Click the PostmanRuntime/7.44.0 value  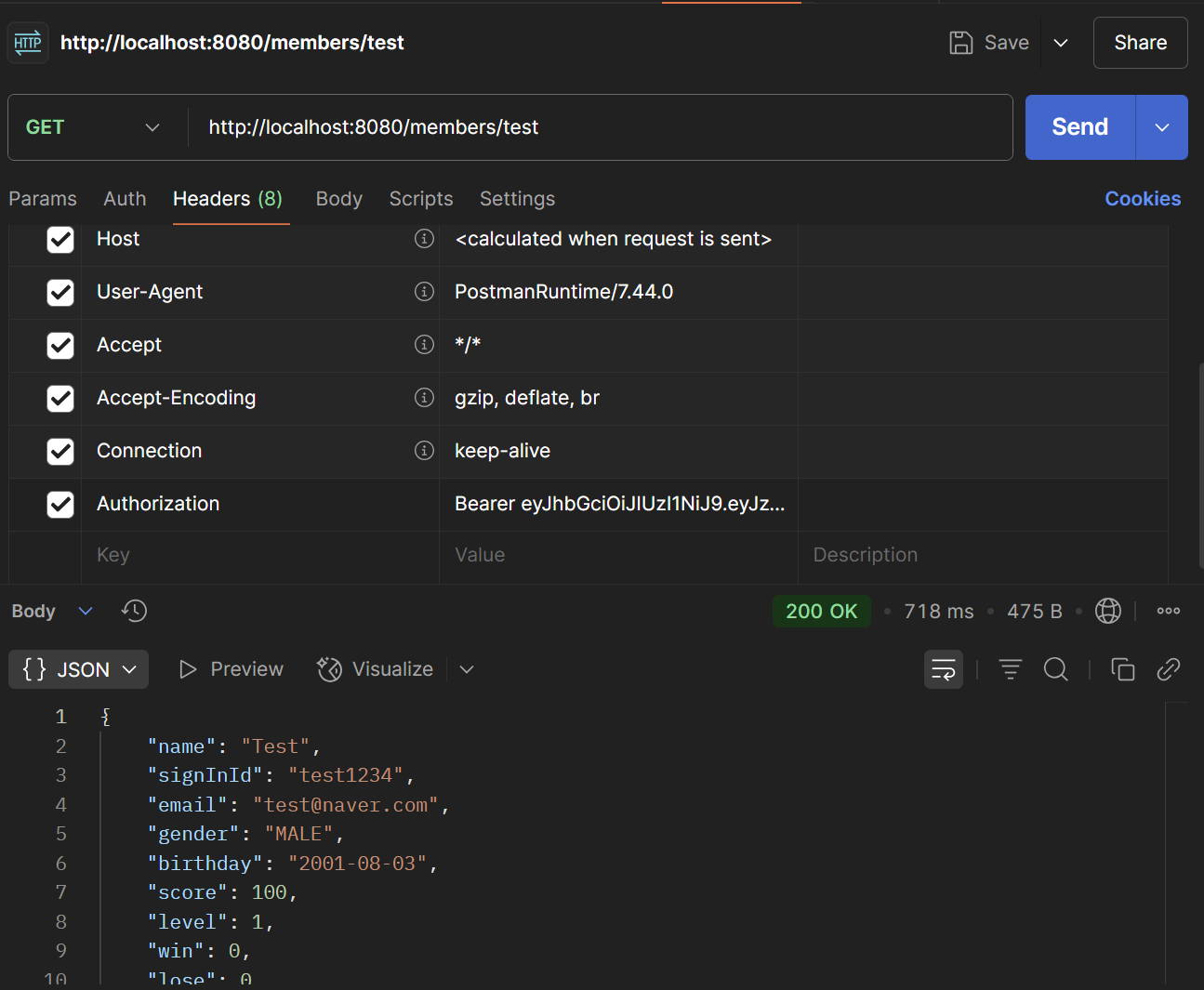563,292
